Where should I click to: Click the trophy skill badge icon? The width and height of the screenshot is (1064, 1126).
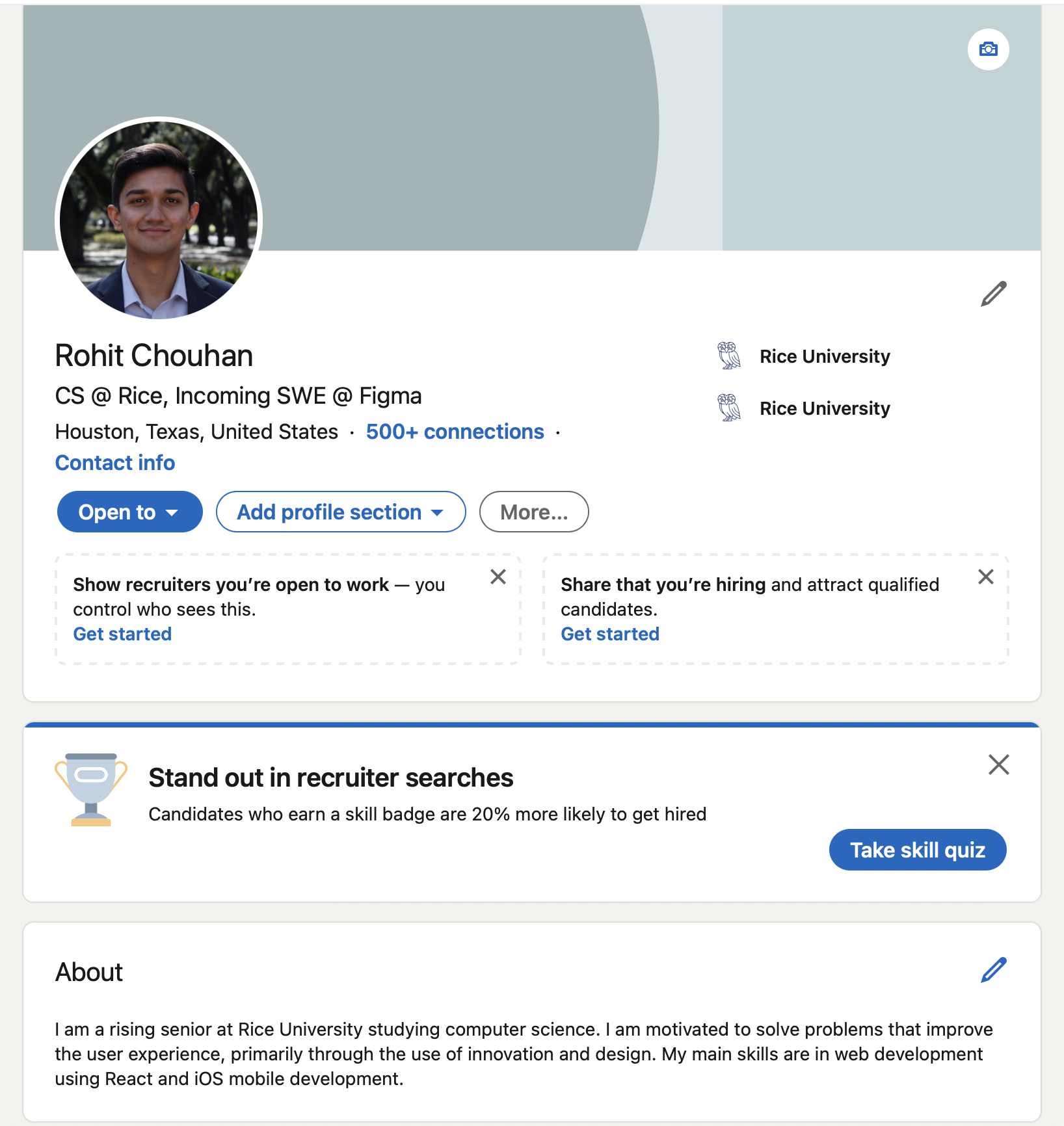[91, 789]
